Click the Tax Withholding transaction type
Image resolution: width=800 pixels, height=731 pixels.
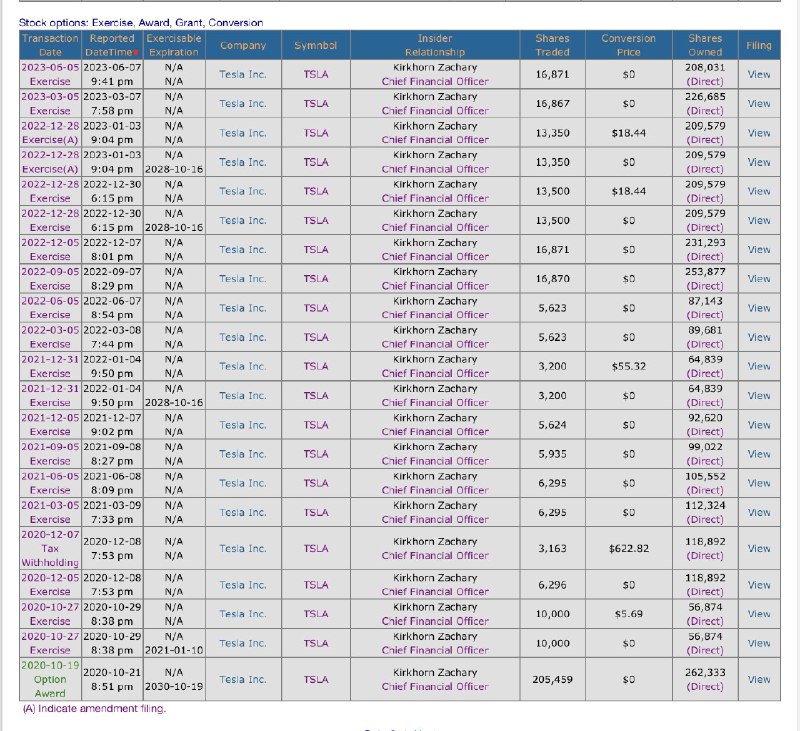(x=50, y=556)
